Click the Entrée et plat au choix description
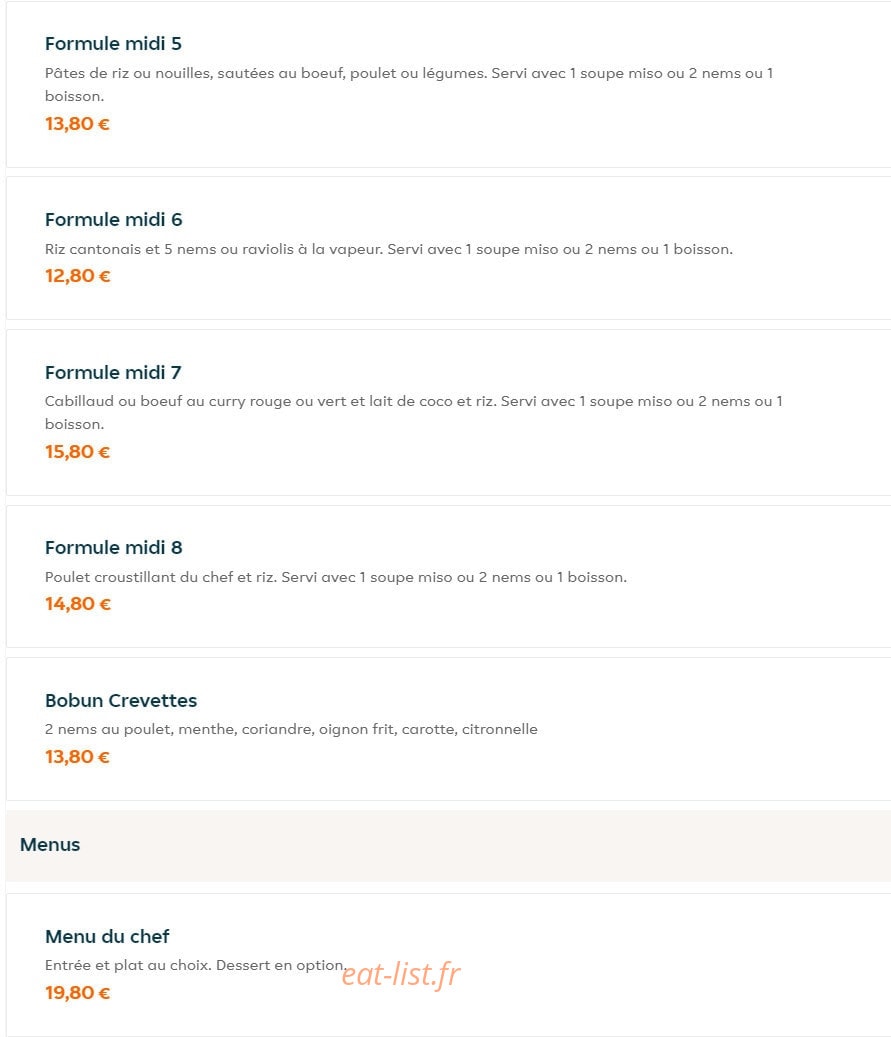The height and width of the screenshot is (1037, 891). 195,966
